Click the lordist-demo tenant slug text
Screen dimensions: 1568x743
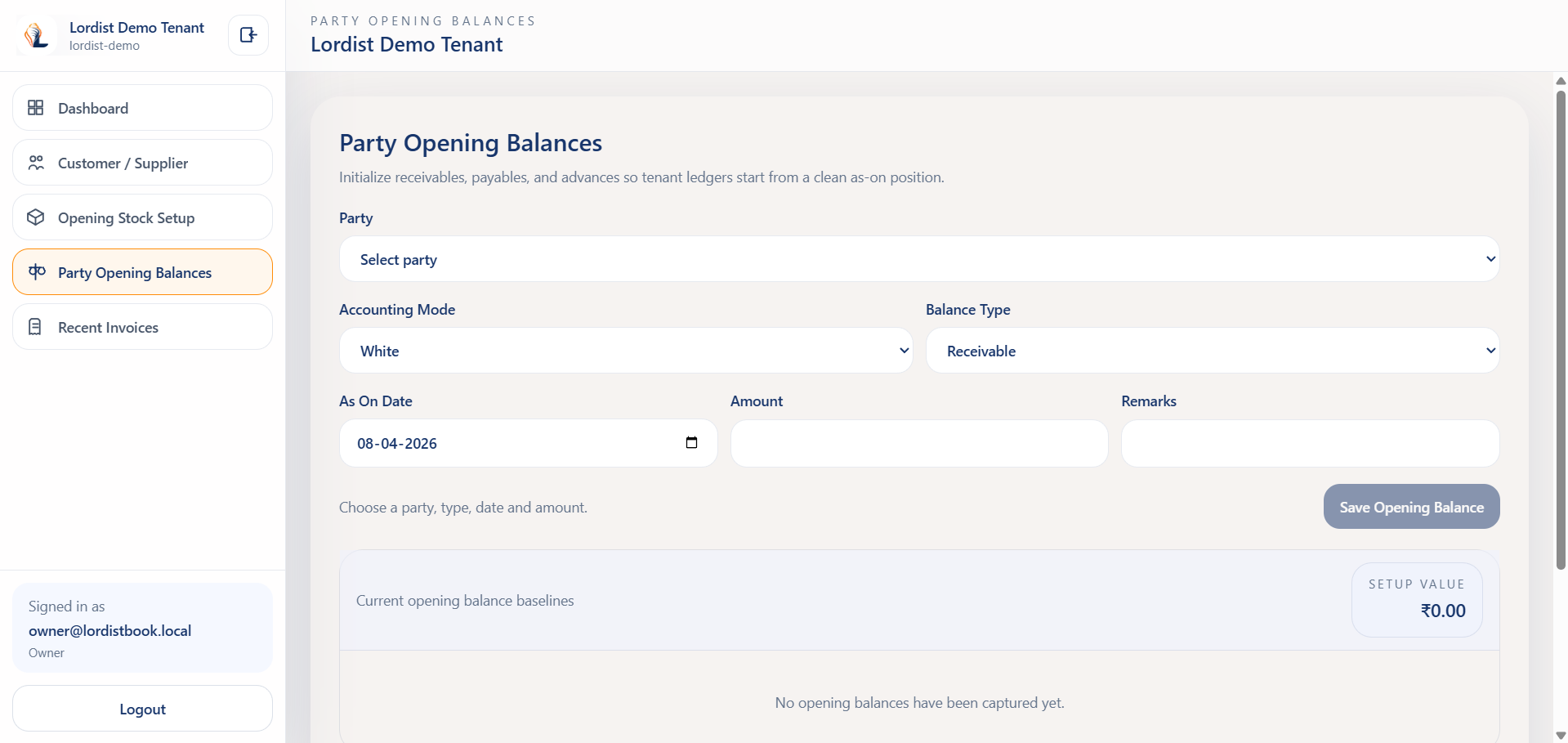[105, 46]
